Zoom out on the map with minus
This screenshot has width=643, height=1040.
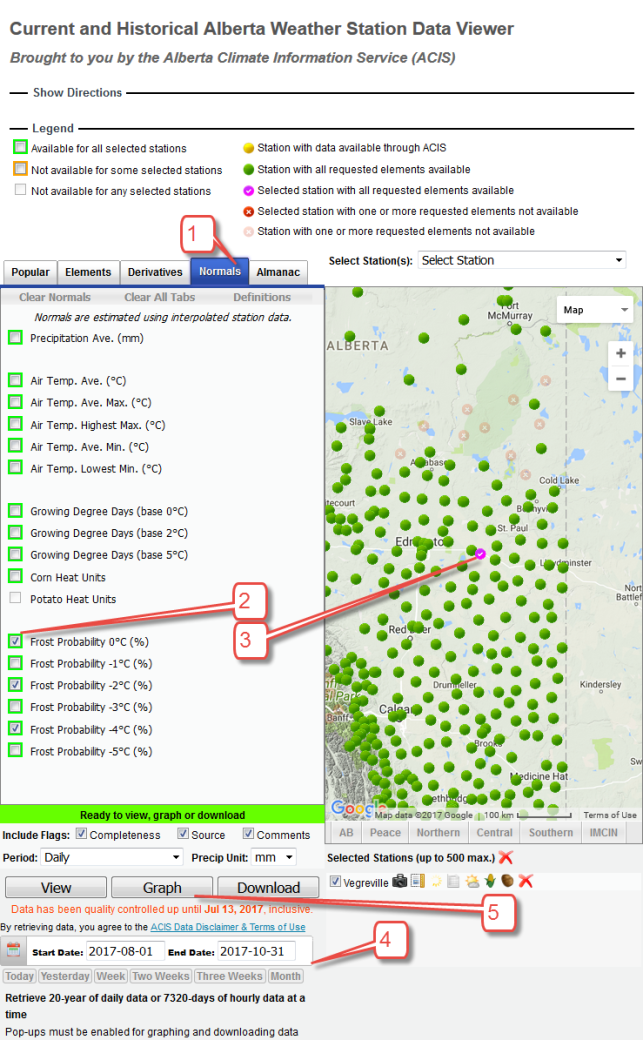(x=620, y=379)
